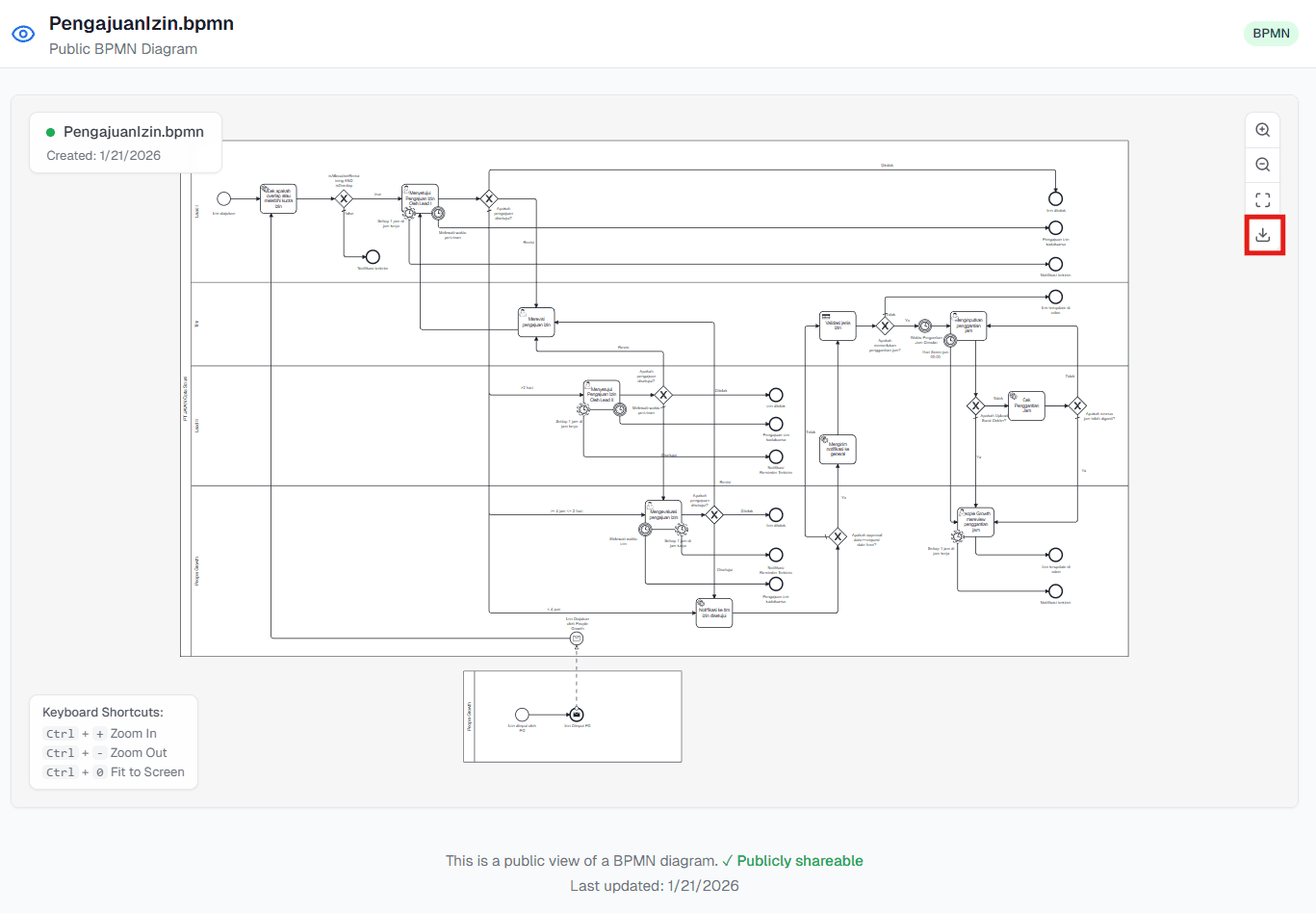Select the fit-to-screen icon
This screenshot has width=1316, height=913.
[x=1262, y=199]
